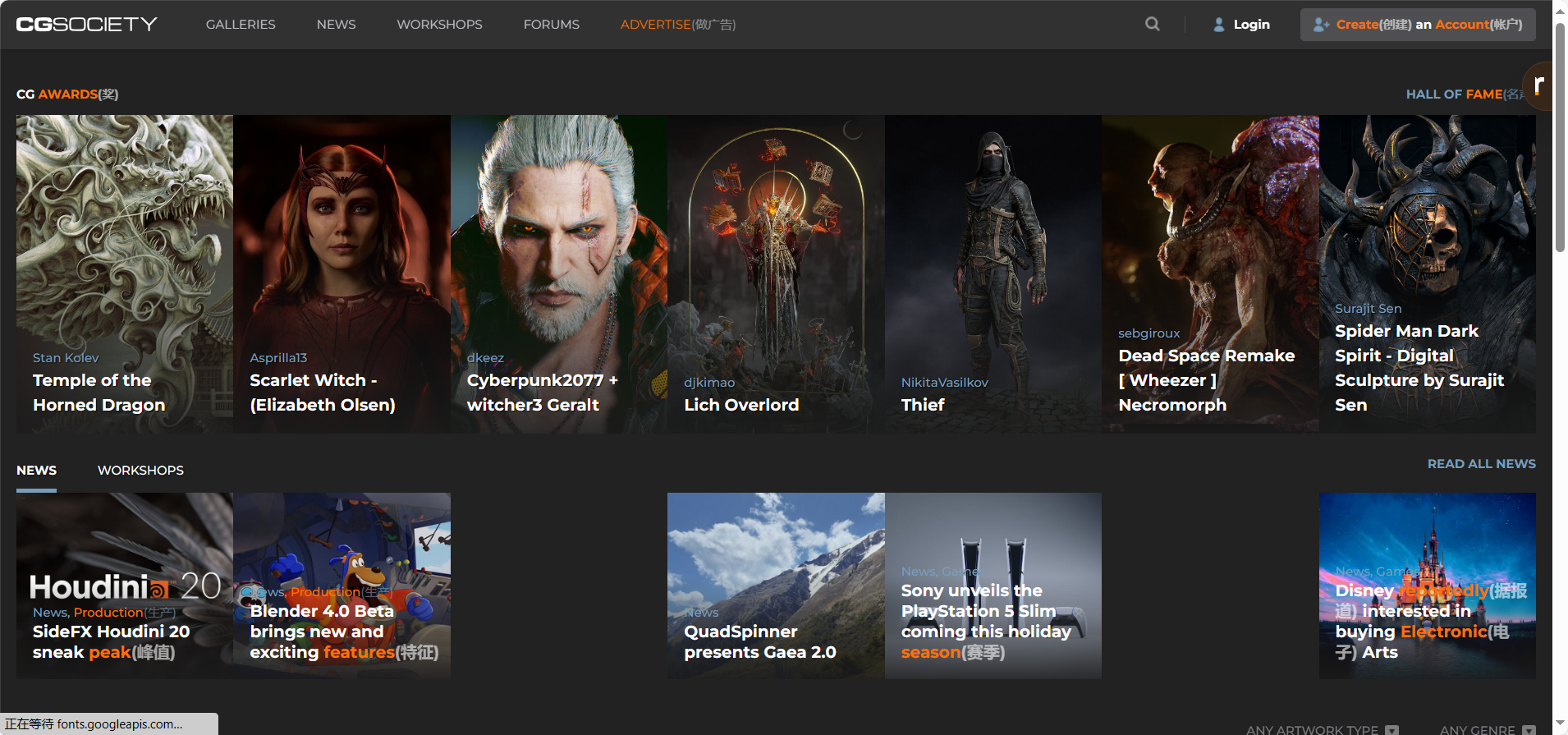
Task: Click the Create an Account button
Action: [1418, 25]
